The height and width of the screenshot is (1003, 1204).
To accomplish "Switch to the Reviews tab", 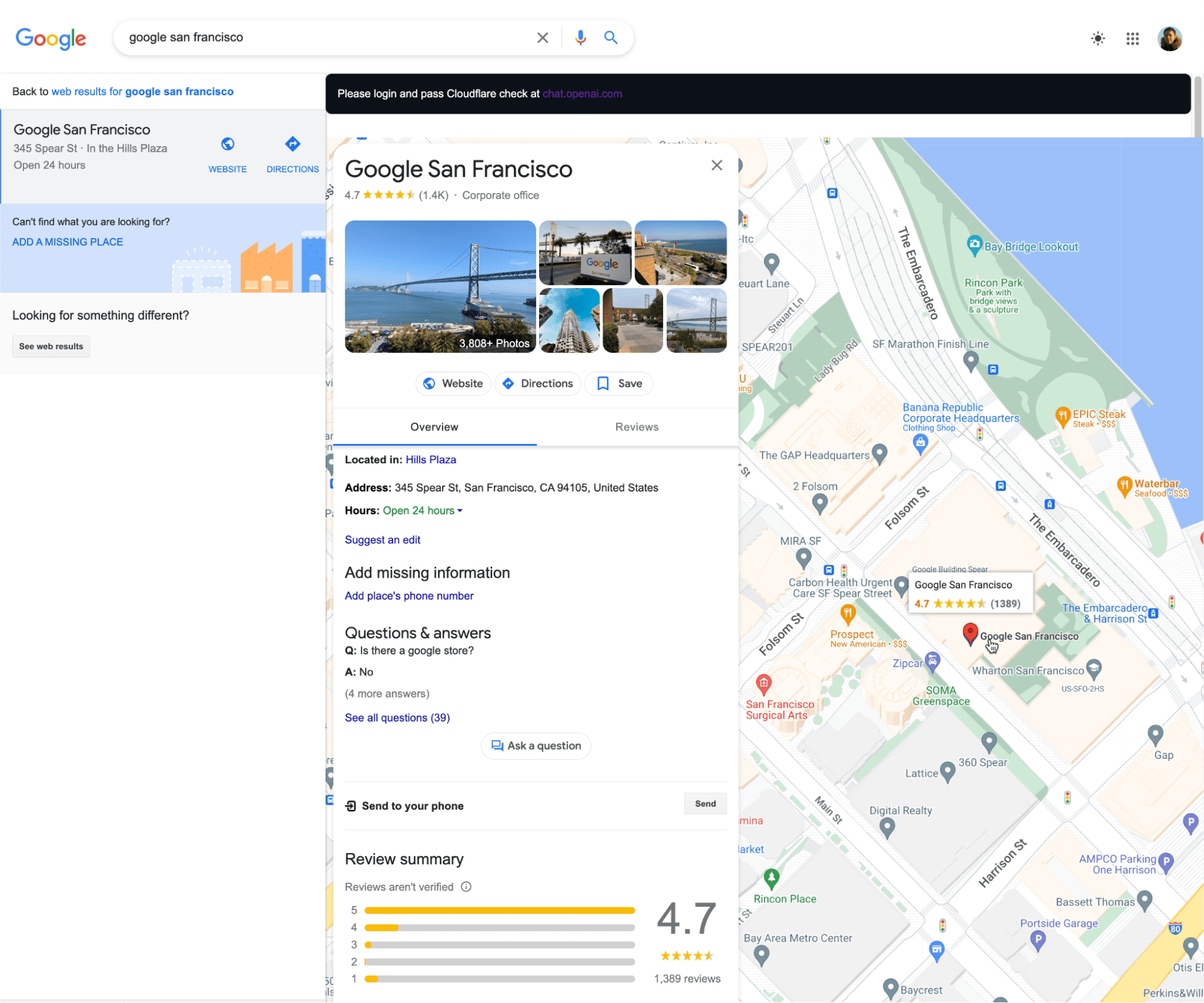I will coord(636,427).
